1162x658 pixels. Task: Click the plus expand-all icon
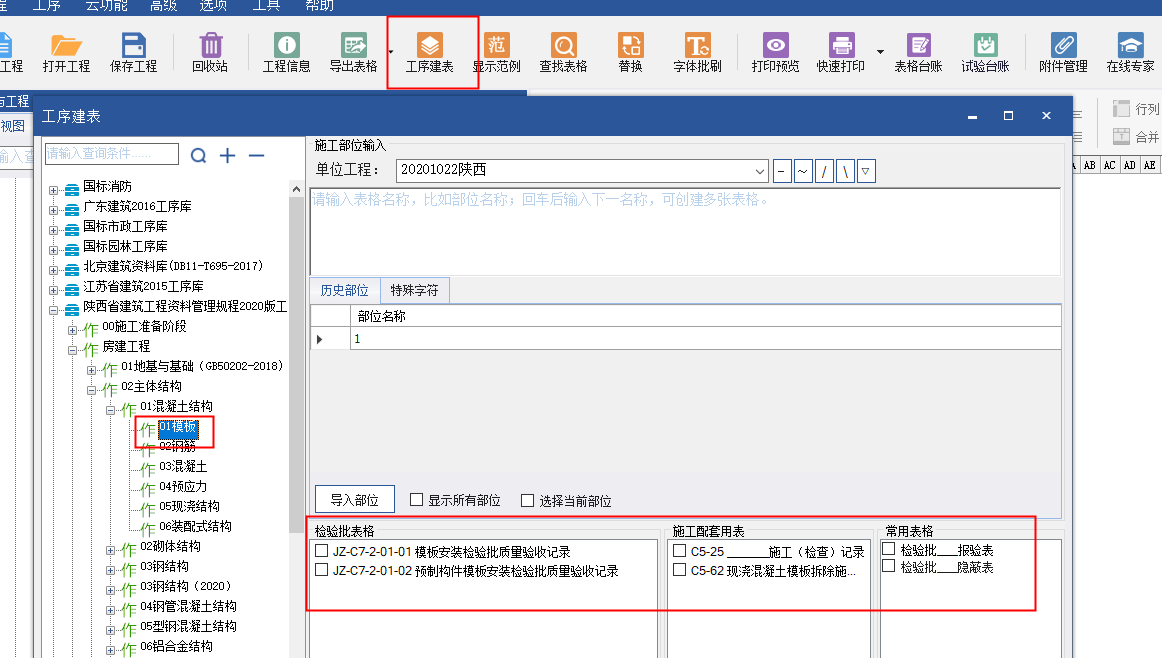click(x=228, y=156)
